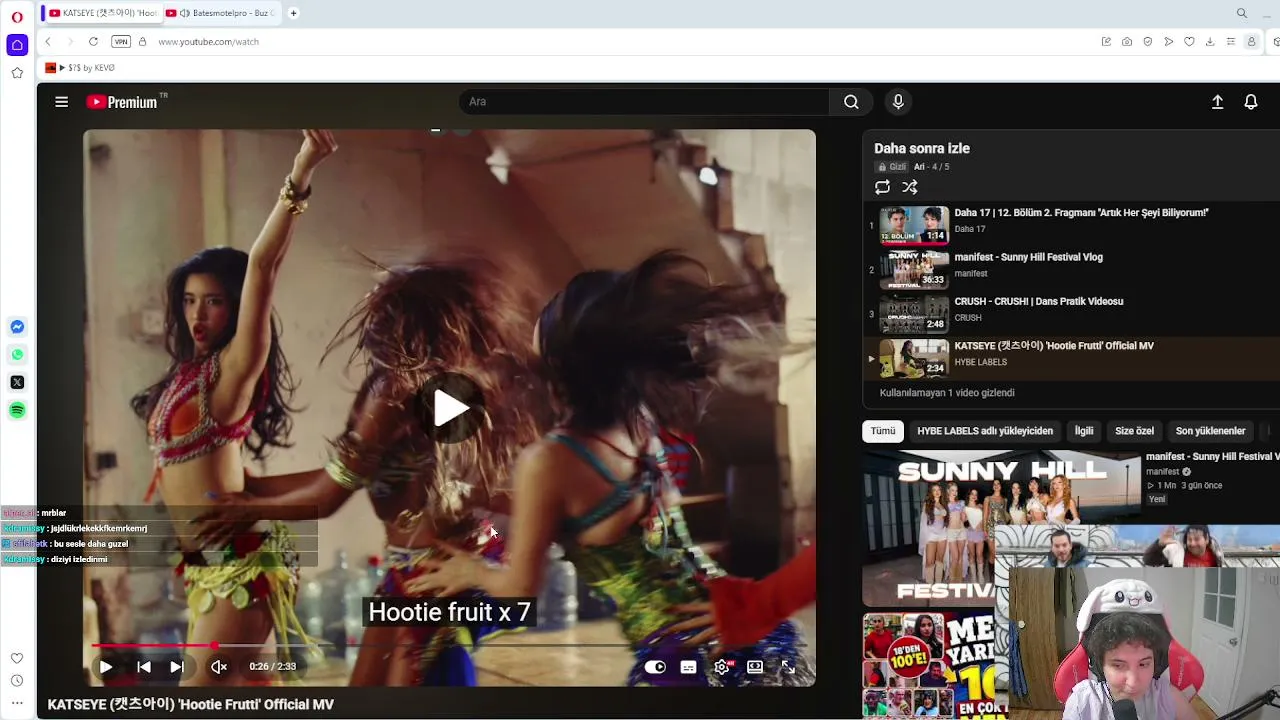This screenshot has width=1280, height=720.
Task: Select the 'Son yüklenenler' filter chip
Action: [1210, 431]
